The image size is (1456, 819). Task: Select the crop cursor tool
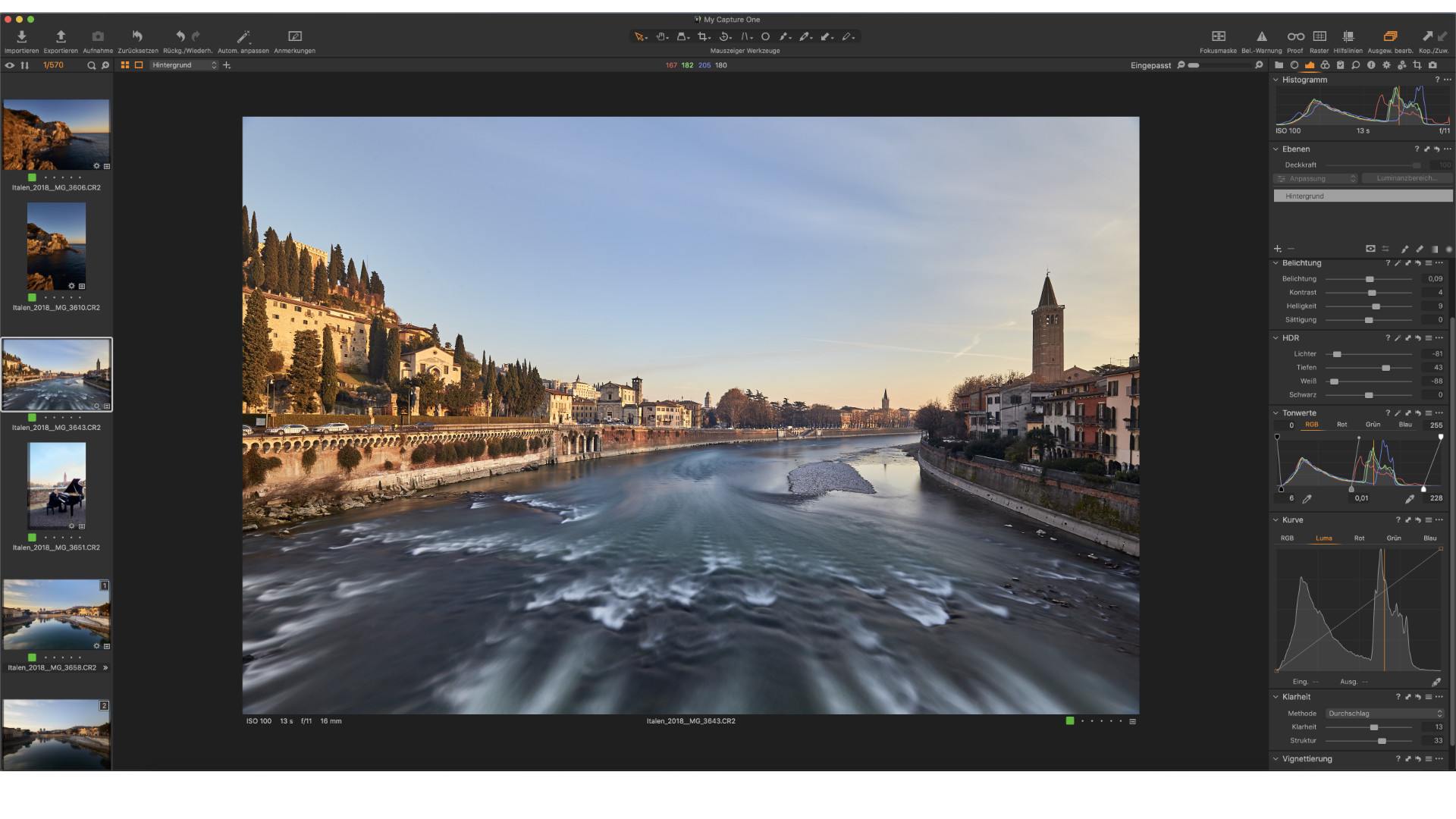tap(703, 36)
